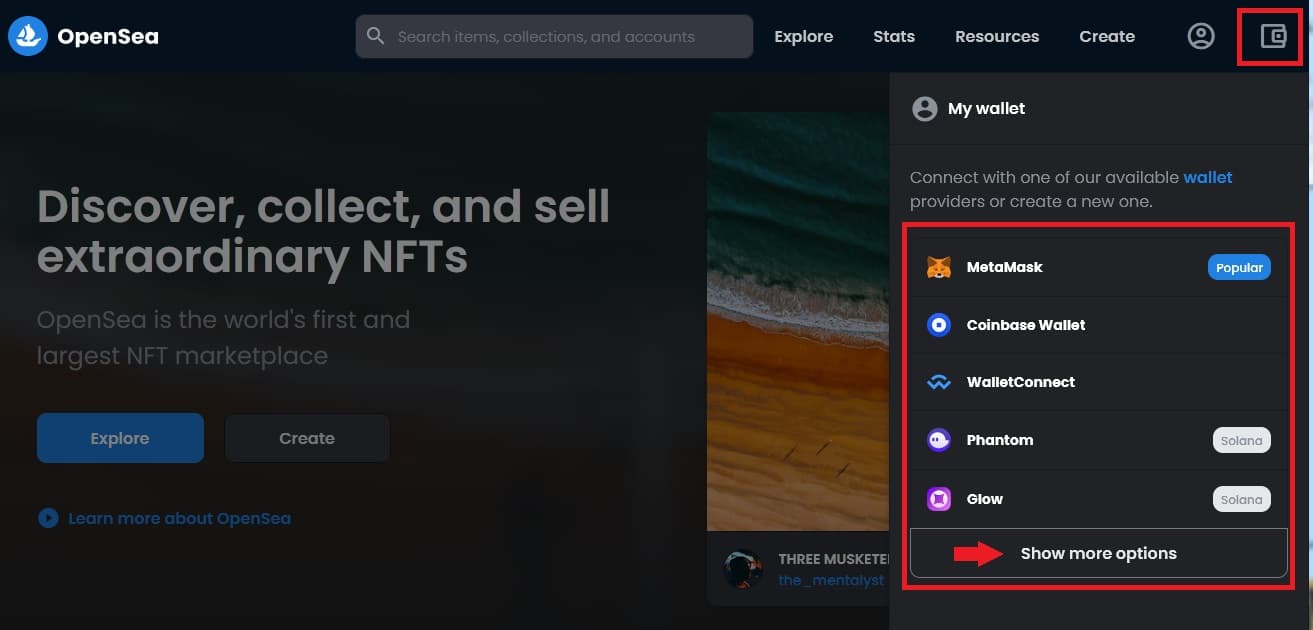Image resolution: width=1313 pixels, height=630 pixels.
Task: Click the My wallet avatar icon
Action: pos(925,109)
